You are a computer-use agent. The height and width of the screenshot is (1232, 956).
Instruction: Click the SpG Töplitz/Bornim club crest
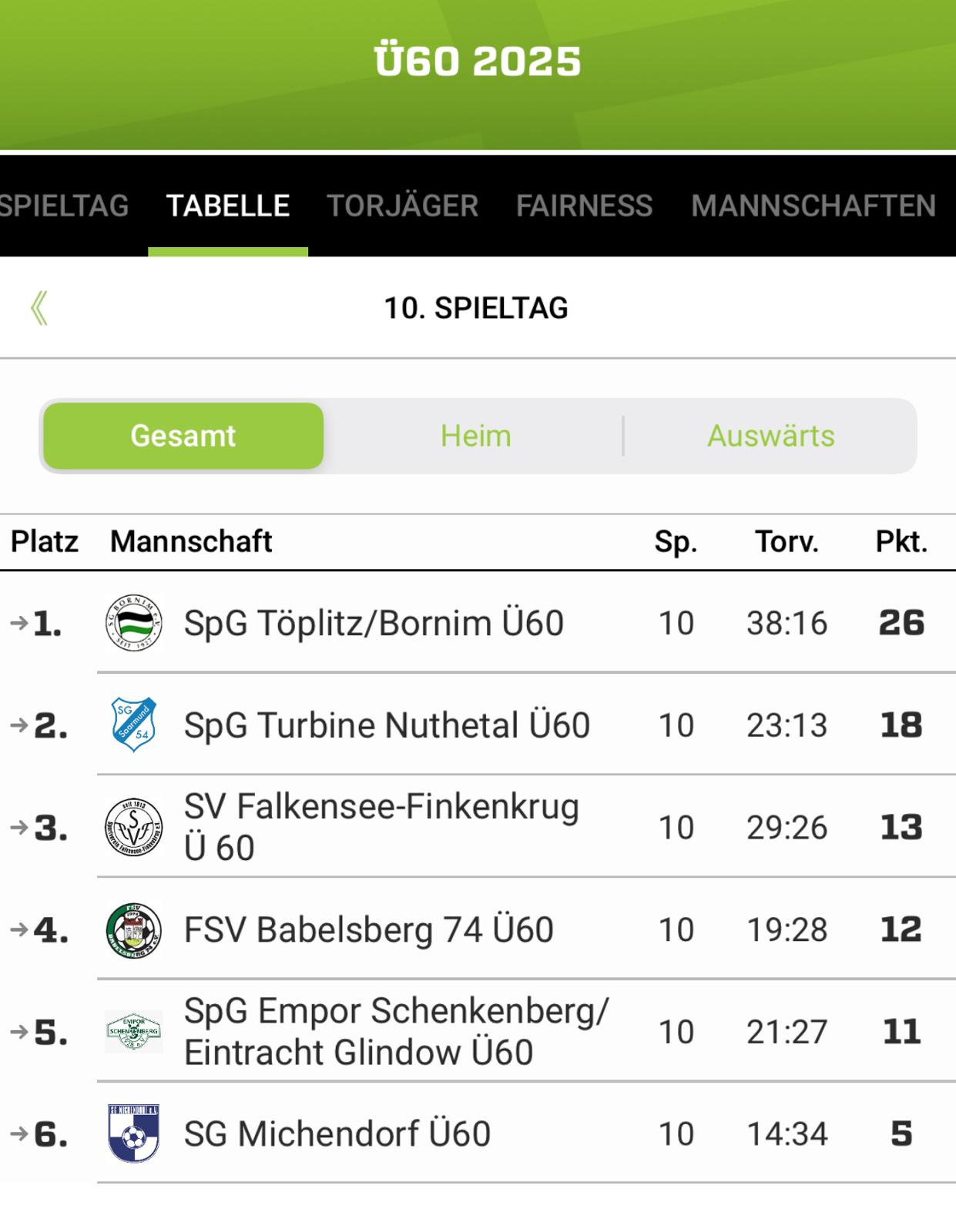click(x=133, y=623)
